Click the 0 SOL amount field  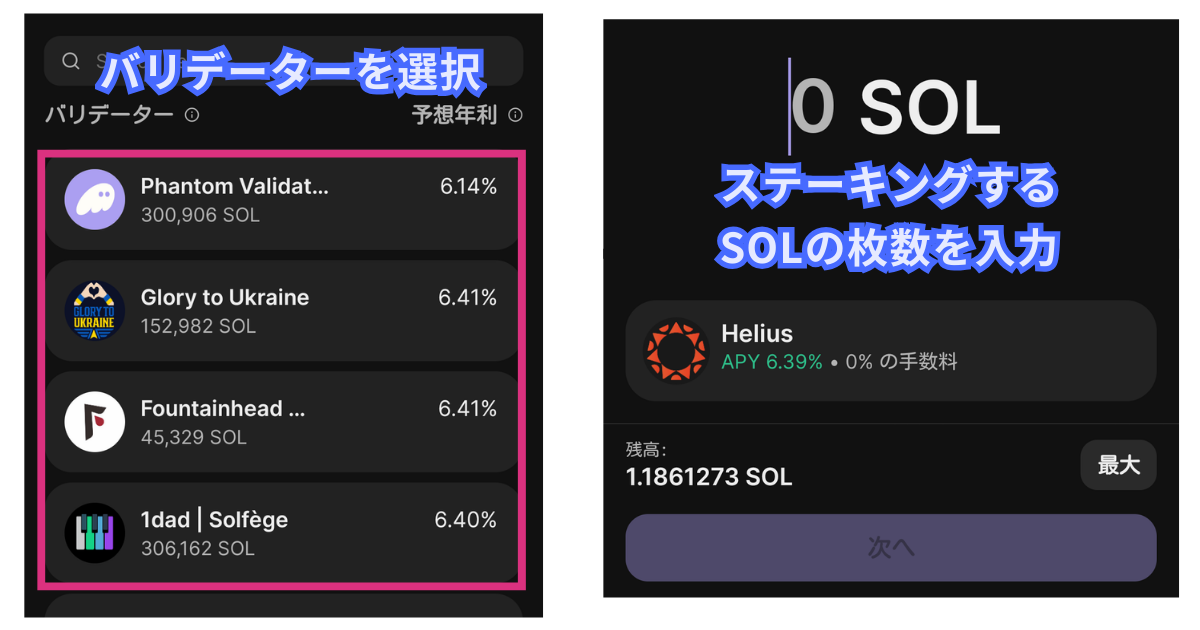coord(895,108)
